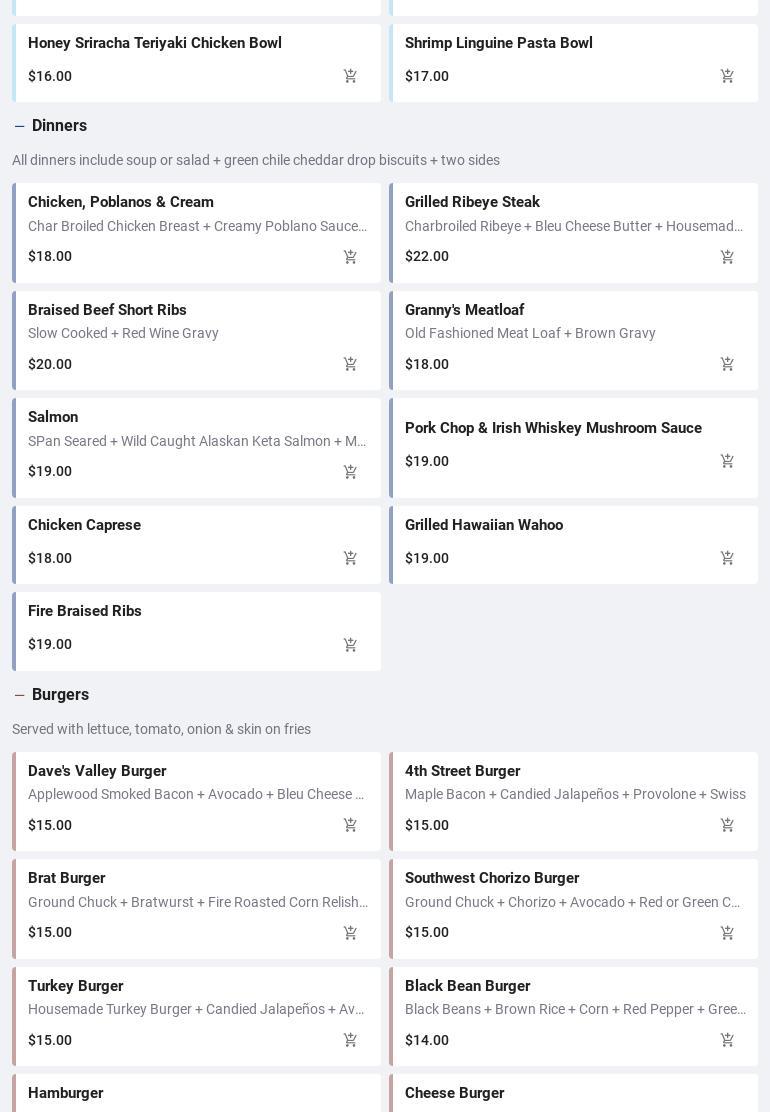
Task: Select Dave's Valley Burger item
Action: 97,771
